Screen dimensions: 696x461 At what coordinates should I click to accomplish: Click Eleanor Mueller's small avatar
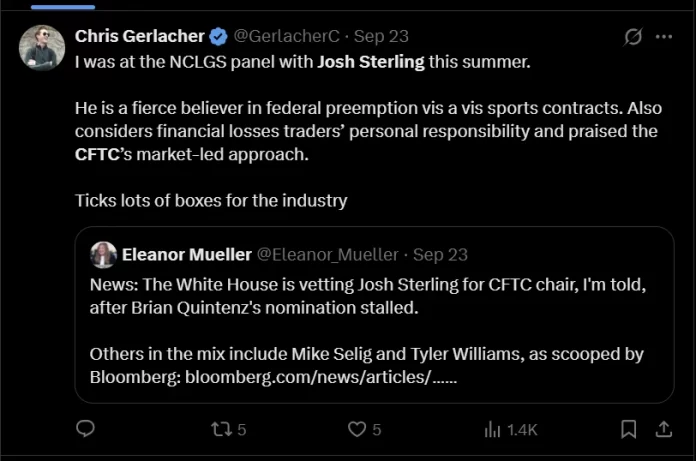[102, 255]
